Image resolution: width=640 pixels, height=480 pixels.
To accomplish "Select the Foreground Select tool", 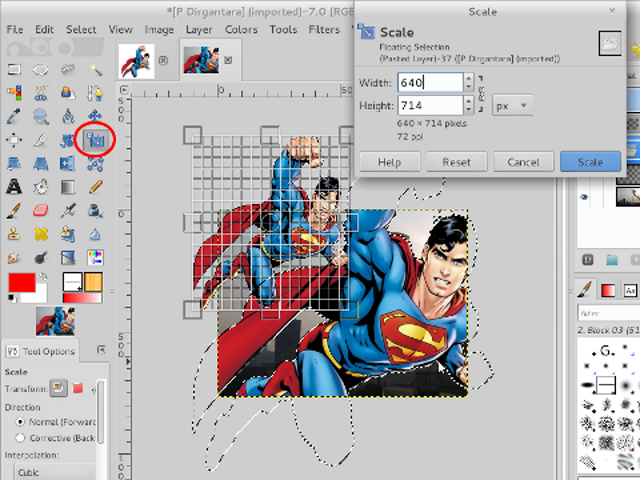I will pos(68,93).
